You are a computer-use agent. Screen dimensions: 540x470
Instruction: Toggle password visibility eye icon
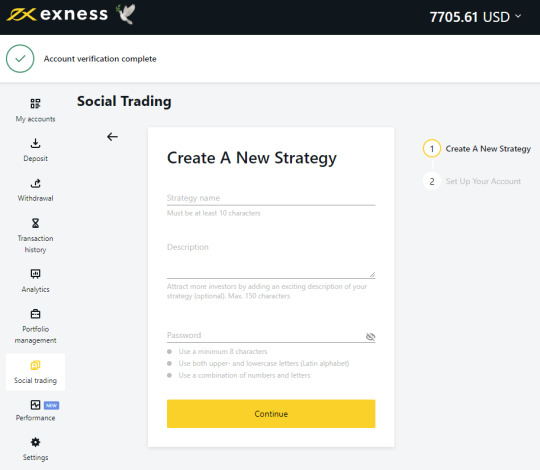[x=370, y=336]
